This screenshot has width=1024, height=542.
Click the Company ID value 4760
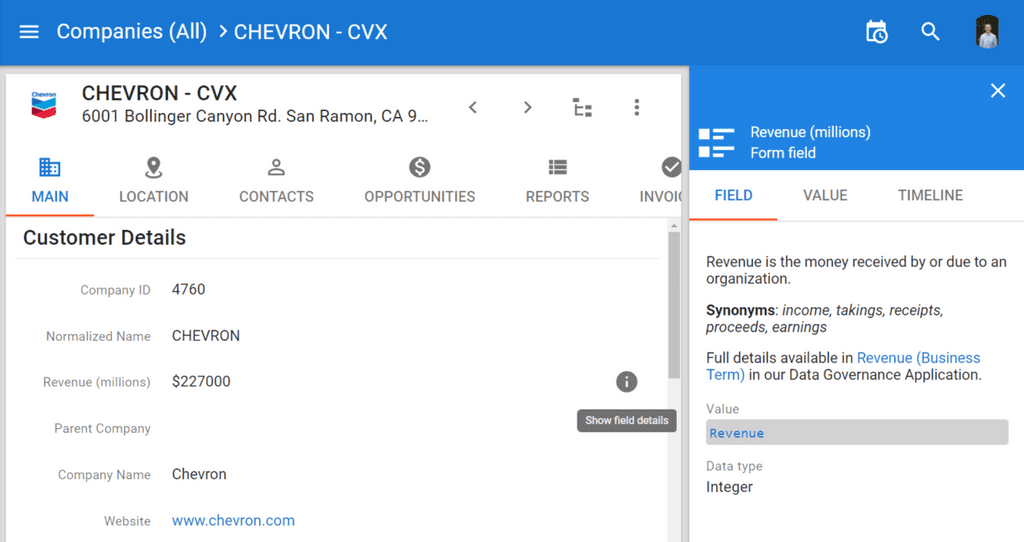(x=188, y=289)
